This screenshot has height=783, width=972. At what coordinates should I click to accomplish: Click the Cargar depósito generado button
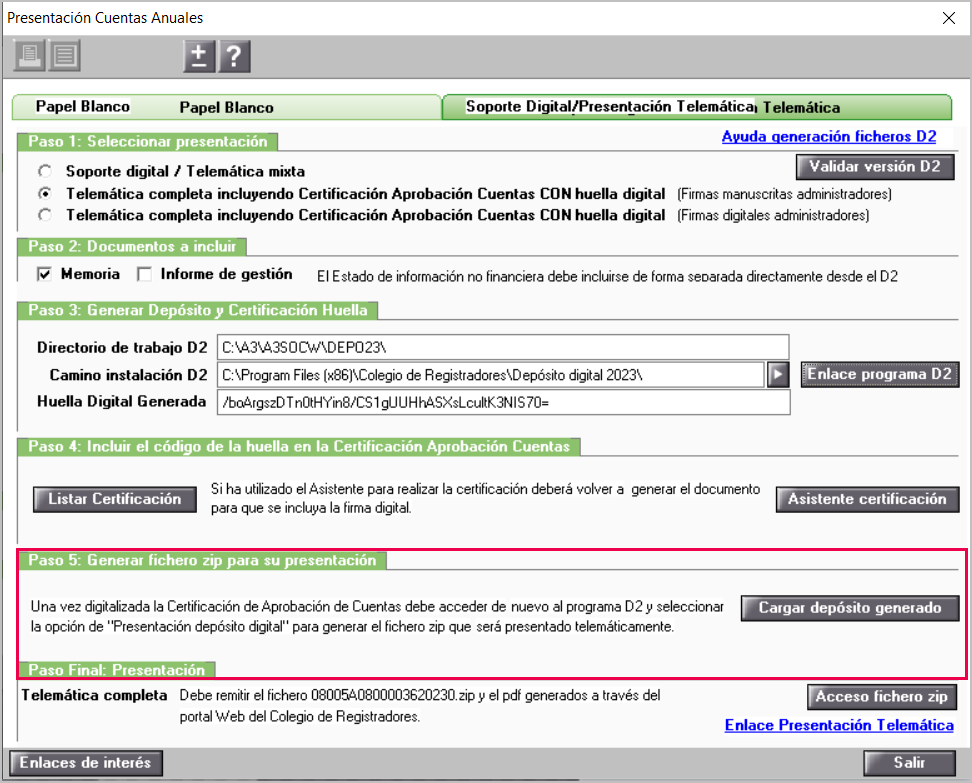[x=849, y=608]
